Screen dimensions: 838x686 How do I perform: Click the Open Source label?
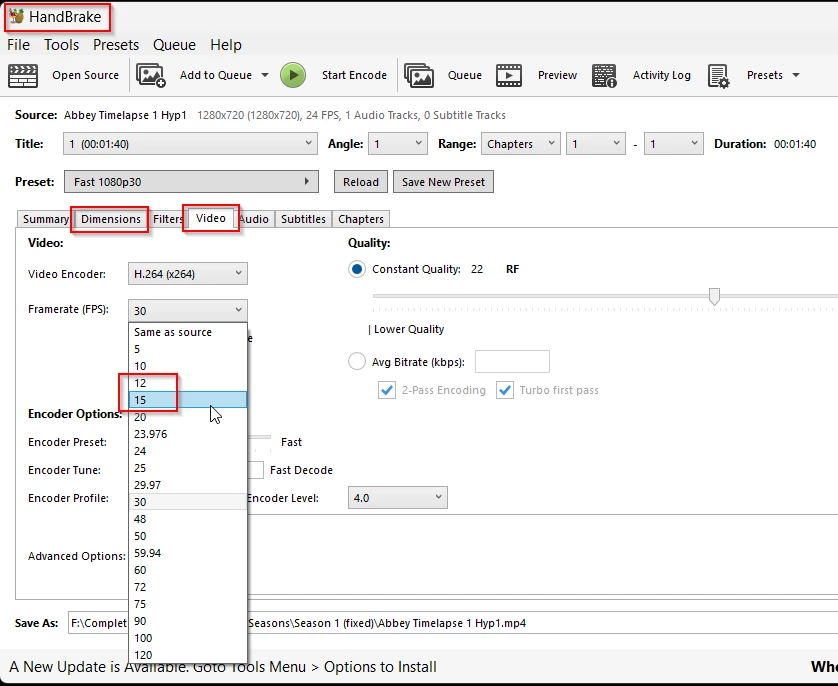pyautogui.click(x=86, y=75)
